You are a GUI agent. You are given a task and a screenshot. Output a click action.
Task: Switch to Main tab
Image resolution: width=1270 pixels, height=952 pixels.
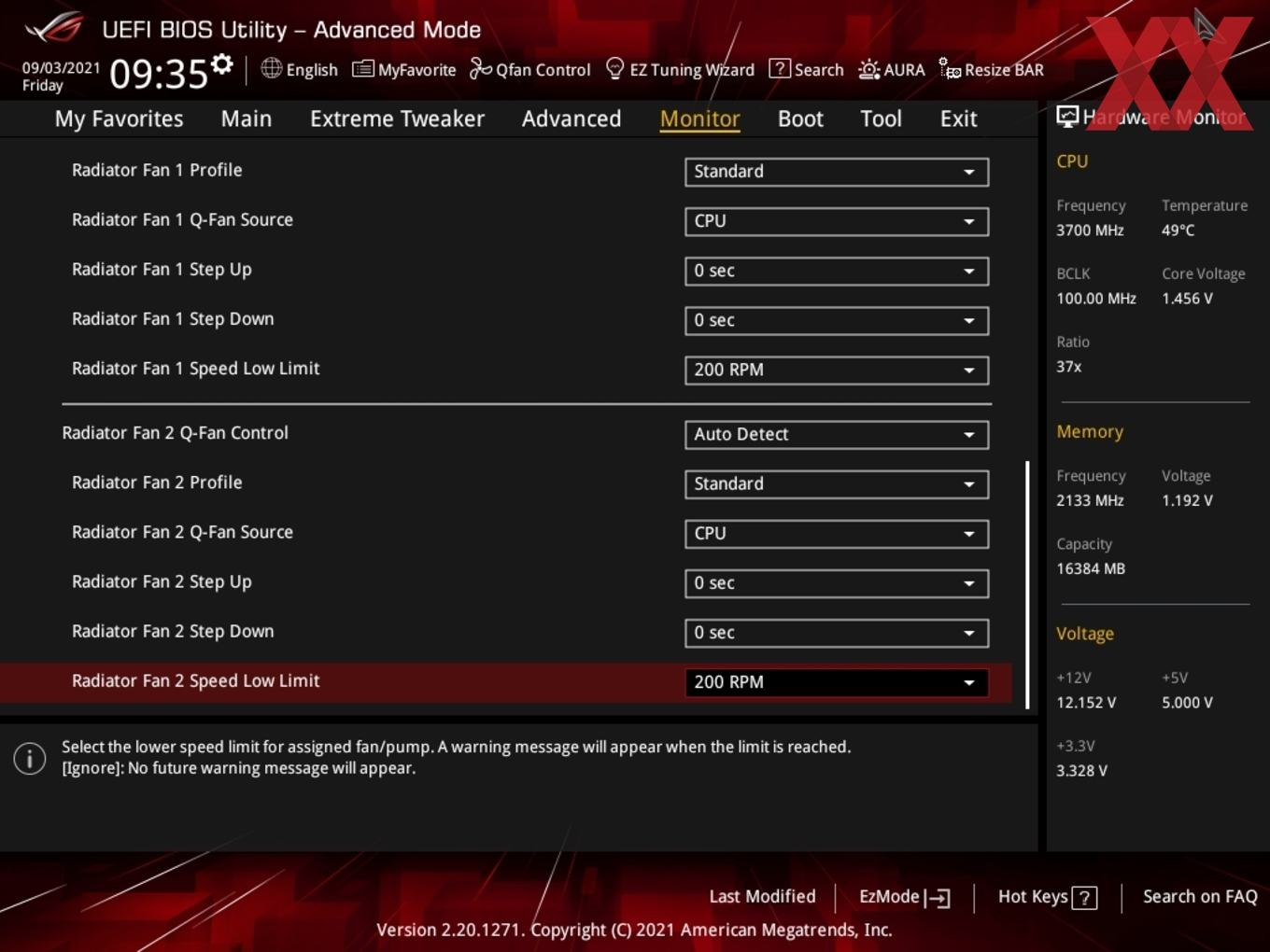click(247, 119)
